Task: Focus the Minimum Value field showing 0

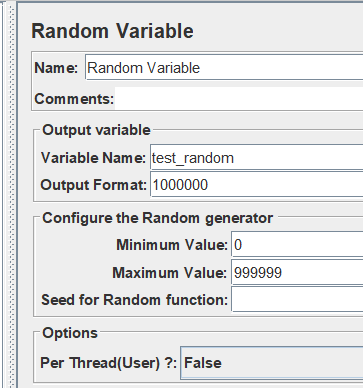Action: [x=297, y=244]
